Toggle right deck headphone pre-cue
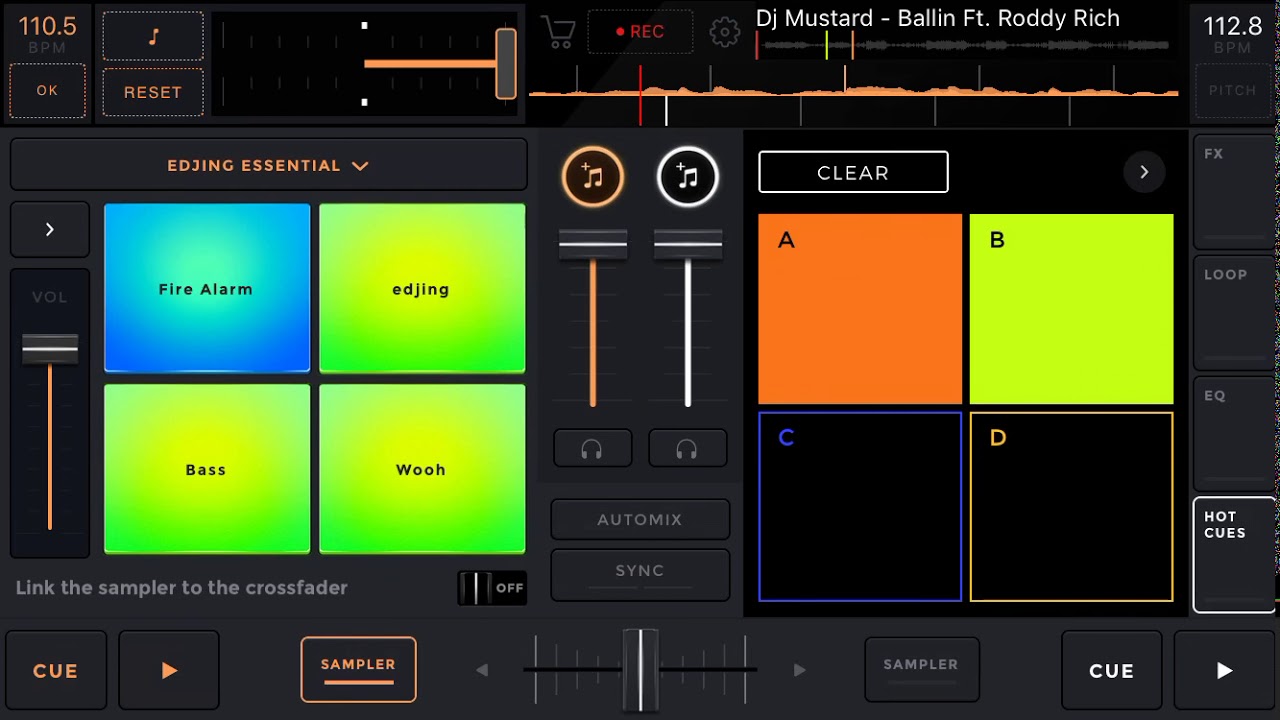Screen dimensions: 1280x720 click(x=687, y=449)
